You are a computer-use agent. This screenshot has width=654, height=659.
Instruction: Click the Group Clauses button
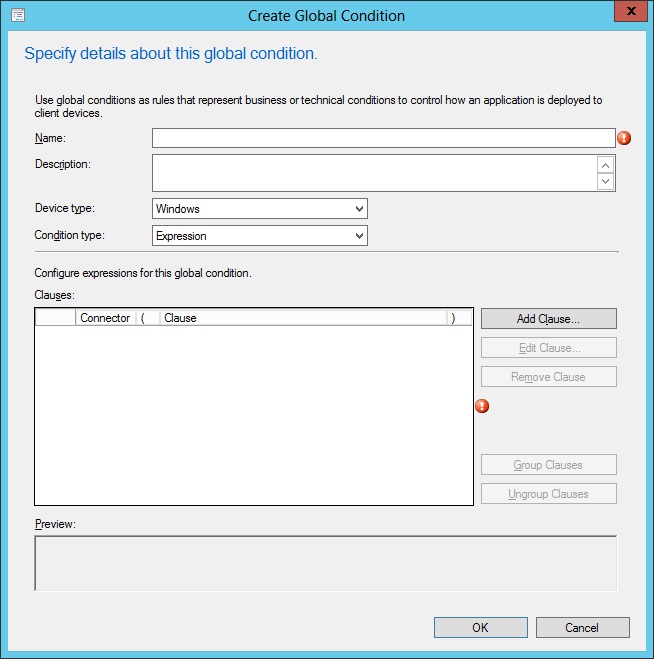pyautogui.click(x=548, y=465)
